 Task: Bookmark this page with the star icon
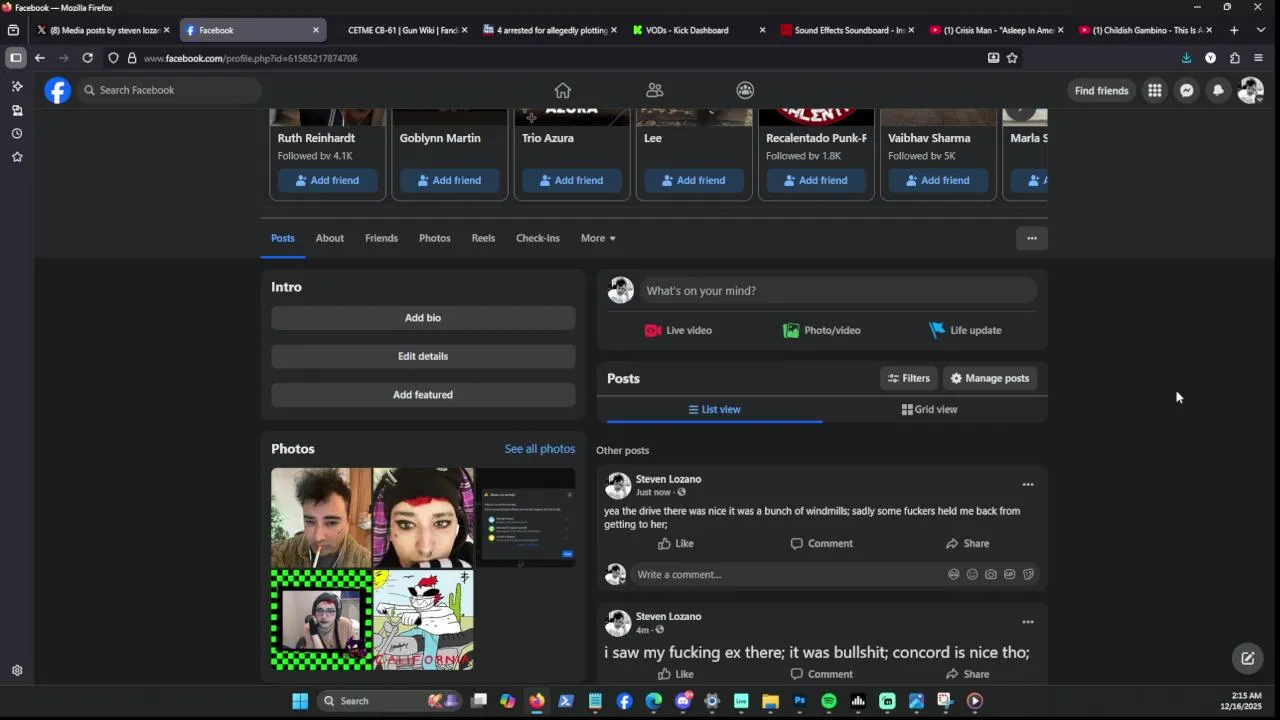click(1012, 58)
